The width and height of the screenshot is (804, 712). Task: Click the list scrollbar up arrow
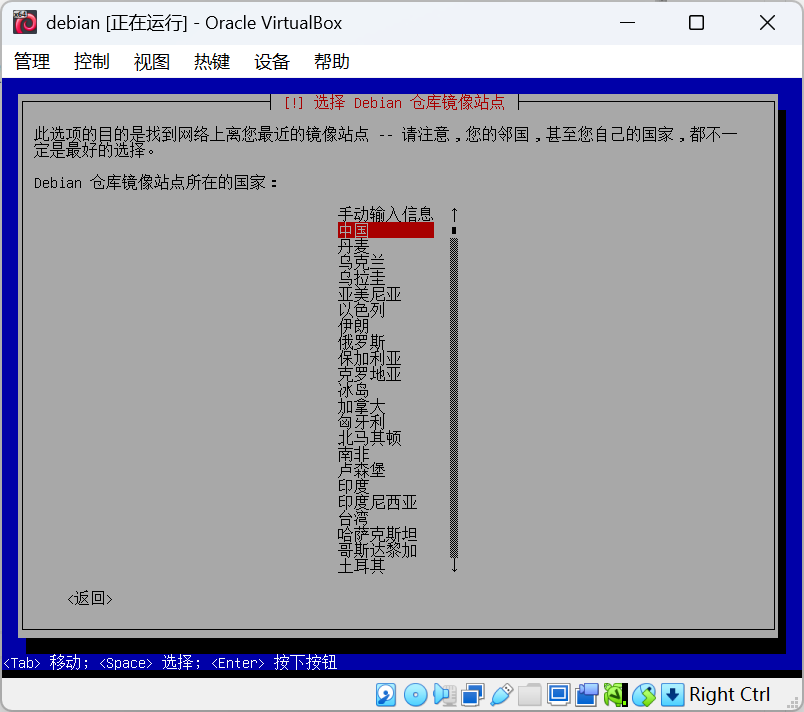point(454,214)
